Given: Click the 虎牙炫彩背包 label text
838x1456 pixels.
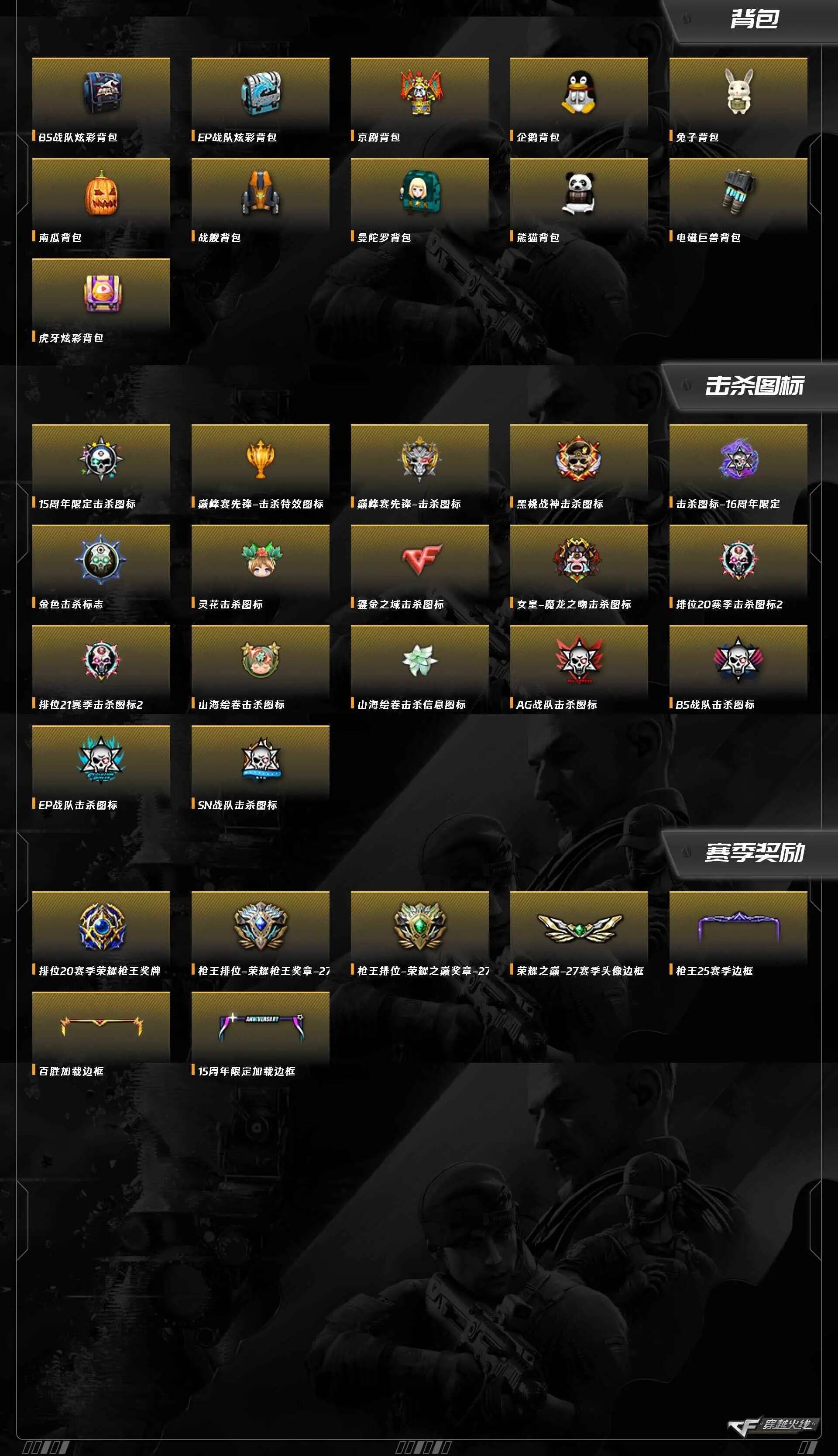Looking at the screenshot, I should click(x=71, y=338).
